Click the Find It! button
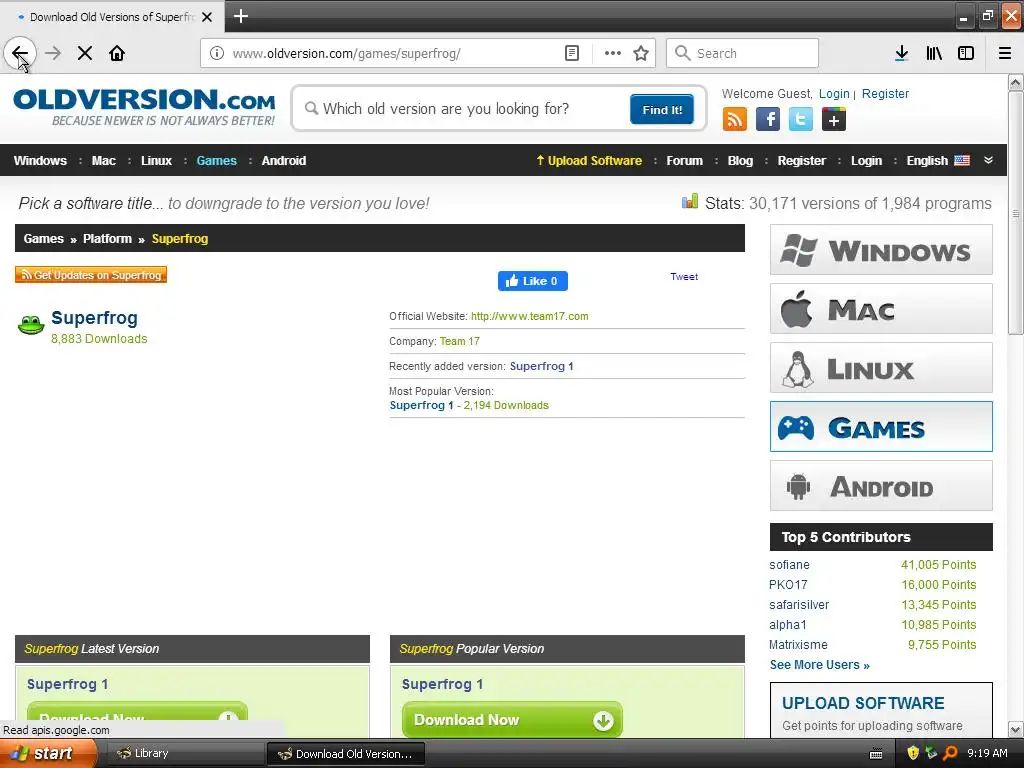The width and height of the screenshot is (1024, 768). [662, 109]
